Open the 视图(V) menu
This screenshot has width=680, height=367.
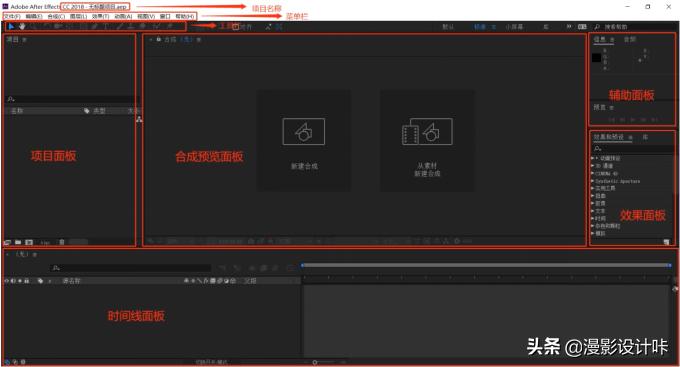[146, 16]
